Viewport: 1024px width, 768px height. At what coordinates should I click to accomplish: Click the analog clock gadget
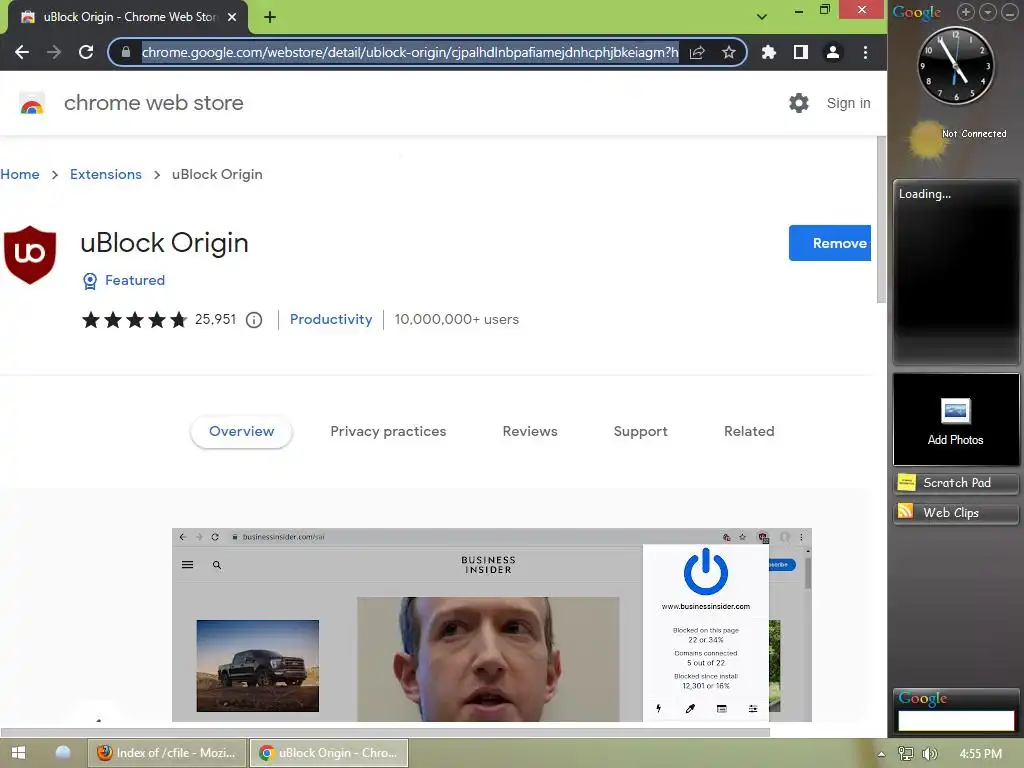pyautogui.click(x=955, y=65)
